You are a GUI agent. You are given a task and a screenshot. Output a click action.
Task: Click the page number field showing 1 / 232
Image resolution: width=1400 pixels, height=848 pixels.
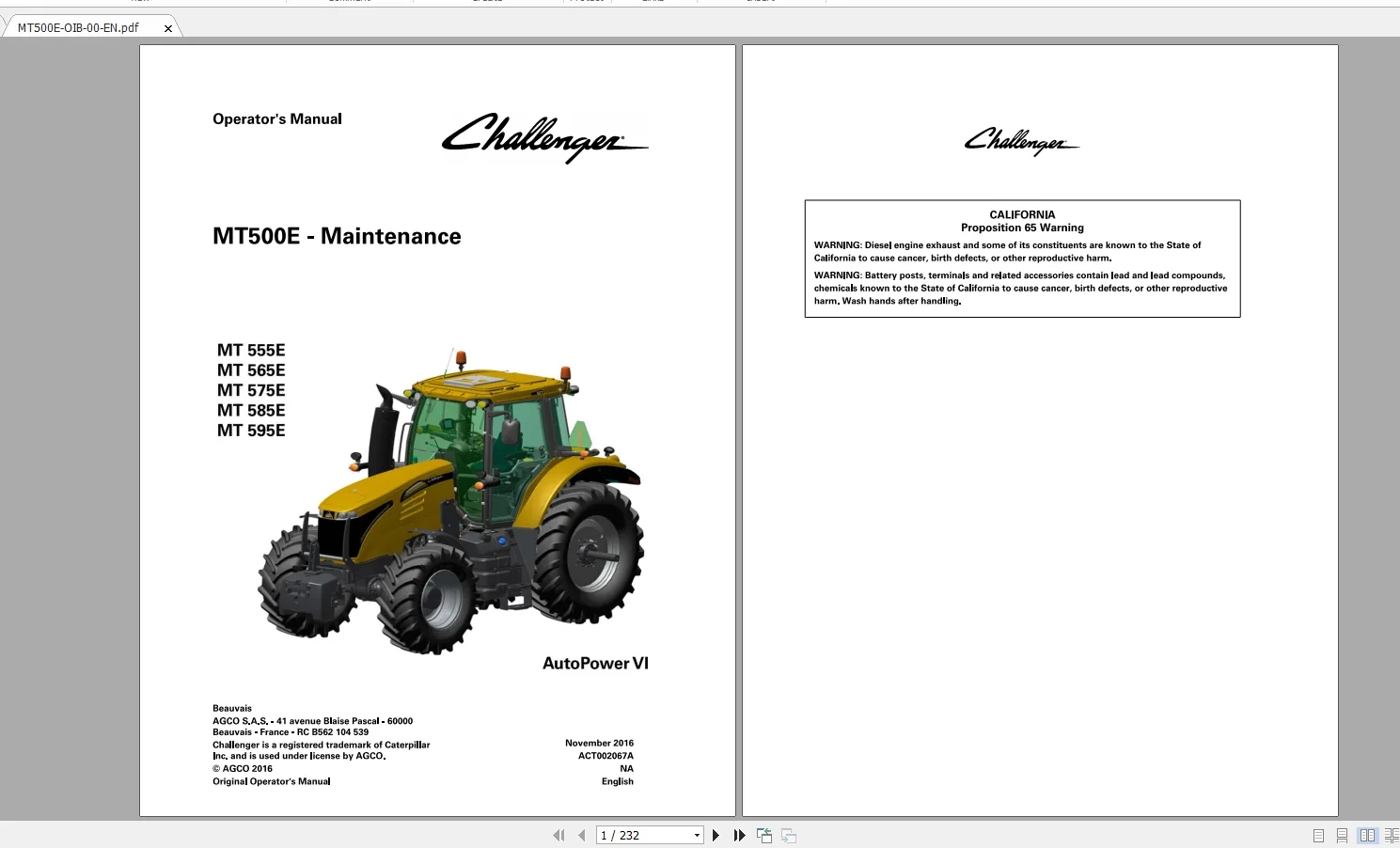(x=644, y=835)
